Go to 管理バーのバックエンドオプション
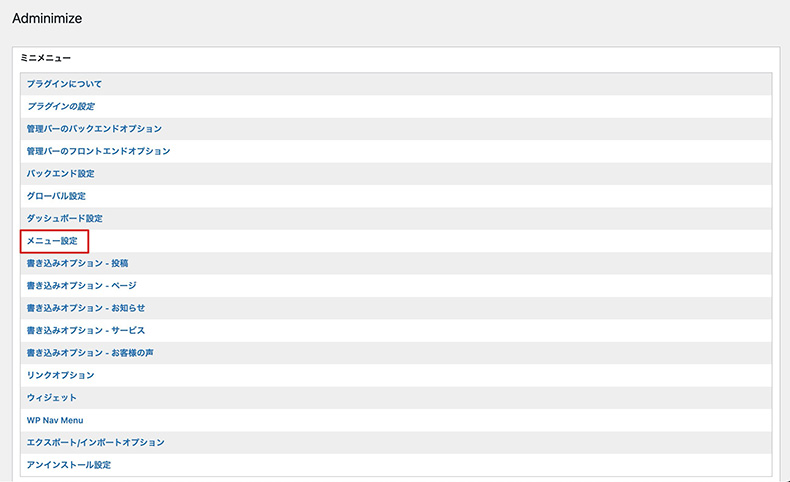The width and height of the screenshot is (790, 482). pyautogui.click(x=94, y=129)
